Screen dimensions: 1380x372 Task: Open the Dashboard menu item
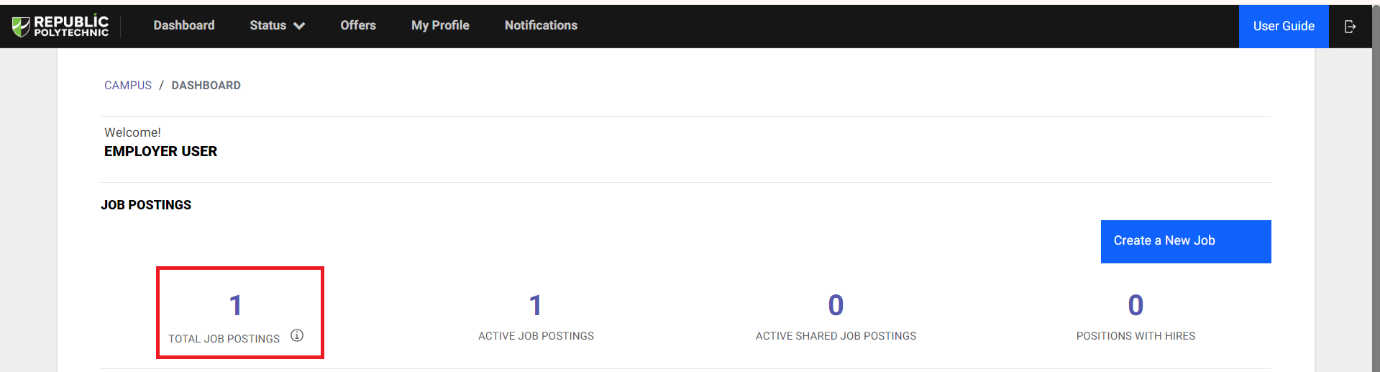click(184, 25)
